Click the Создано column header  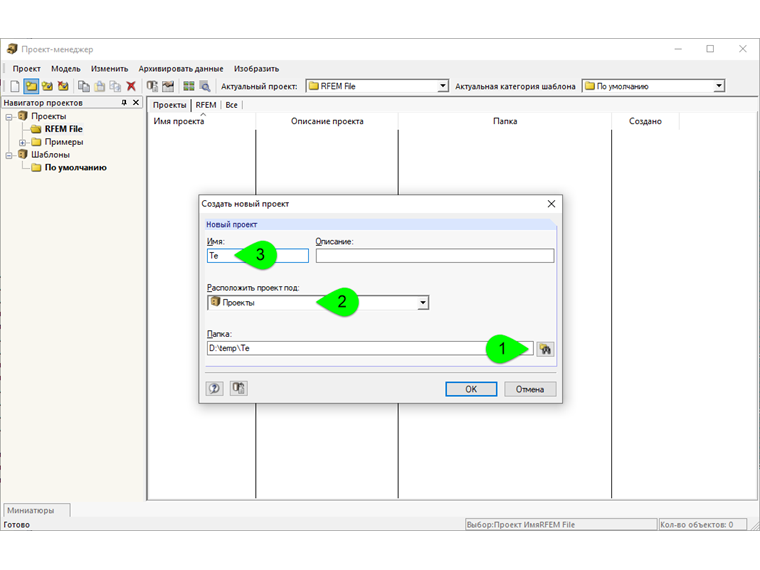645,121
